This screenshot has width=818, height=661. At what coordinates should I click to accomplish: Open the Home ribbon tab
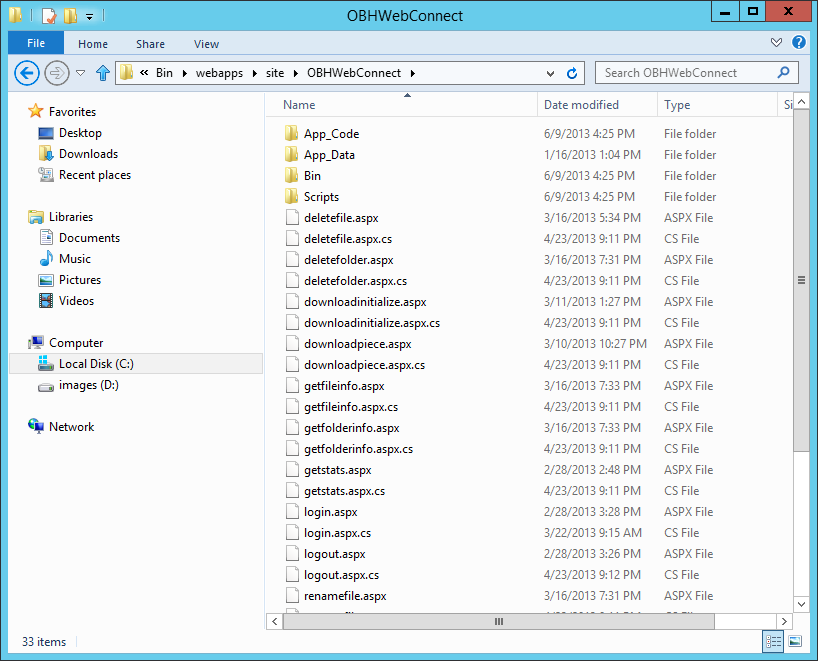pos(93,44)
